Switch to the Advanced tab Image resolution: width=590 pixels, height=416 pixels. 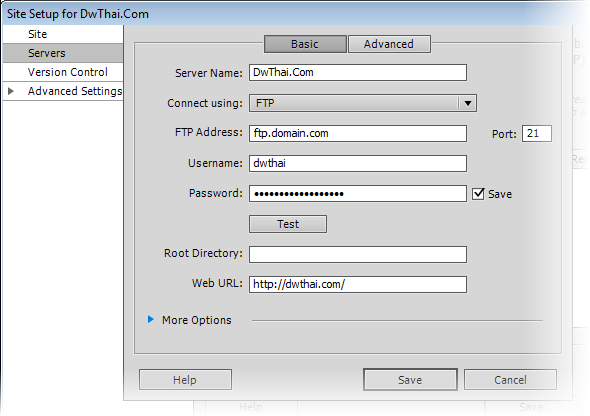[x=389, y=44]
